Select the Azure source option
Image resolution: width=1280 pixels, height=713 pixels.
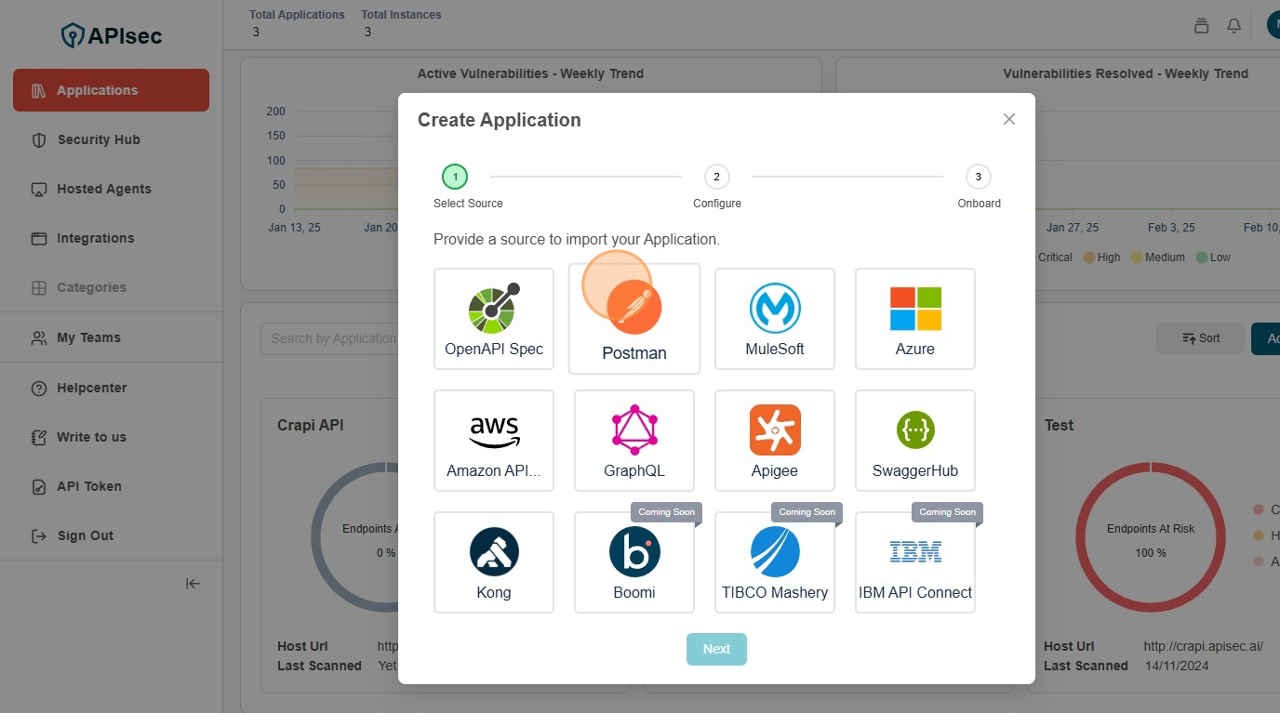(x=915, y=318)
